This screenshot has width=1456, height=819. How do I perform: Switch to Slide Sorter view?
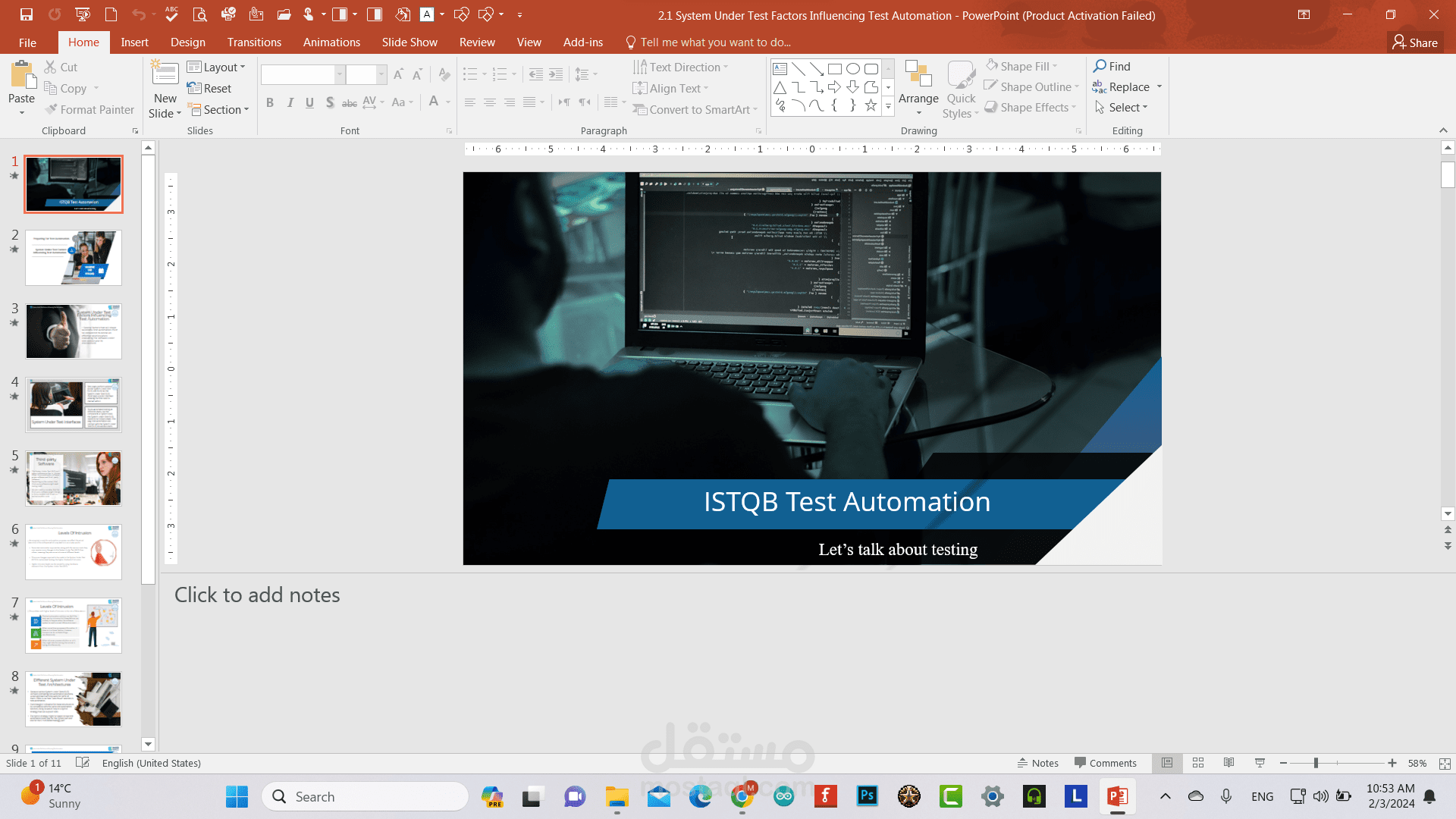tap(1198, 763)
